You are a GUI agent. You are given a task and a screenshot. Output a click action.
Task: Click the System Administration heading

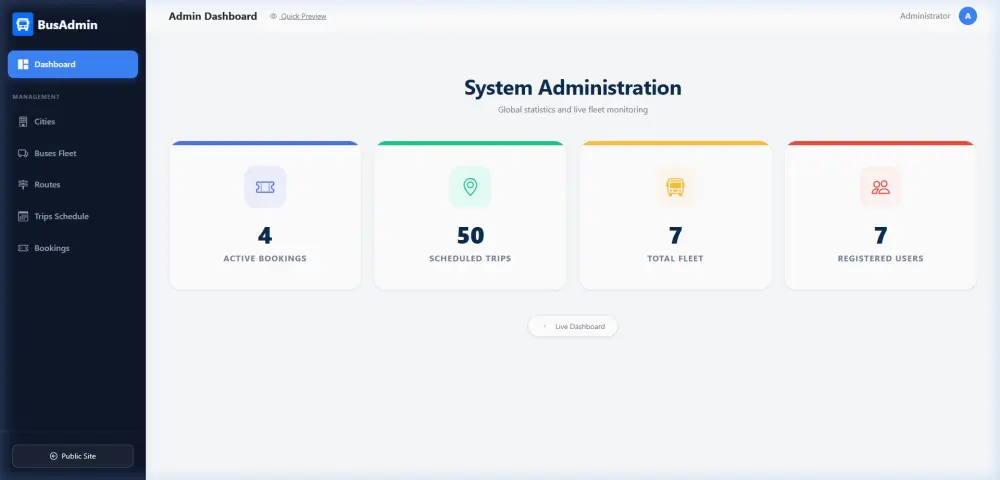pyautogui.click(x=573, y=88)
